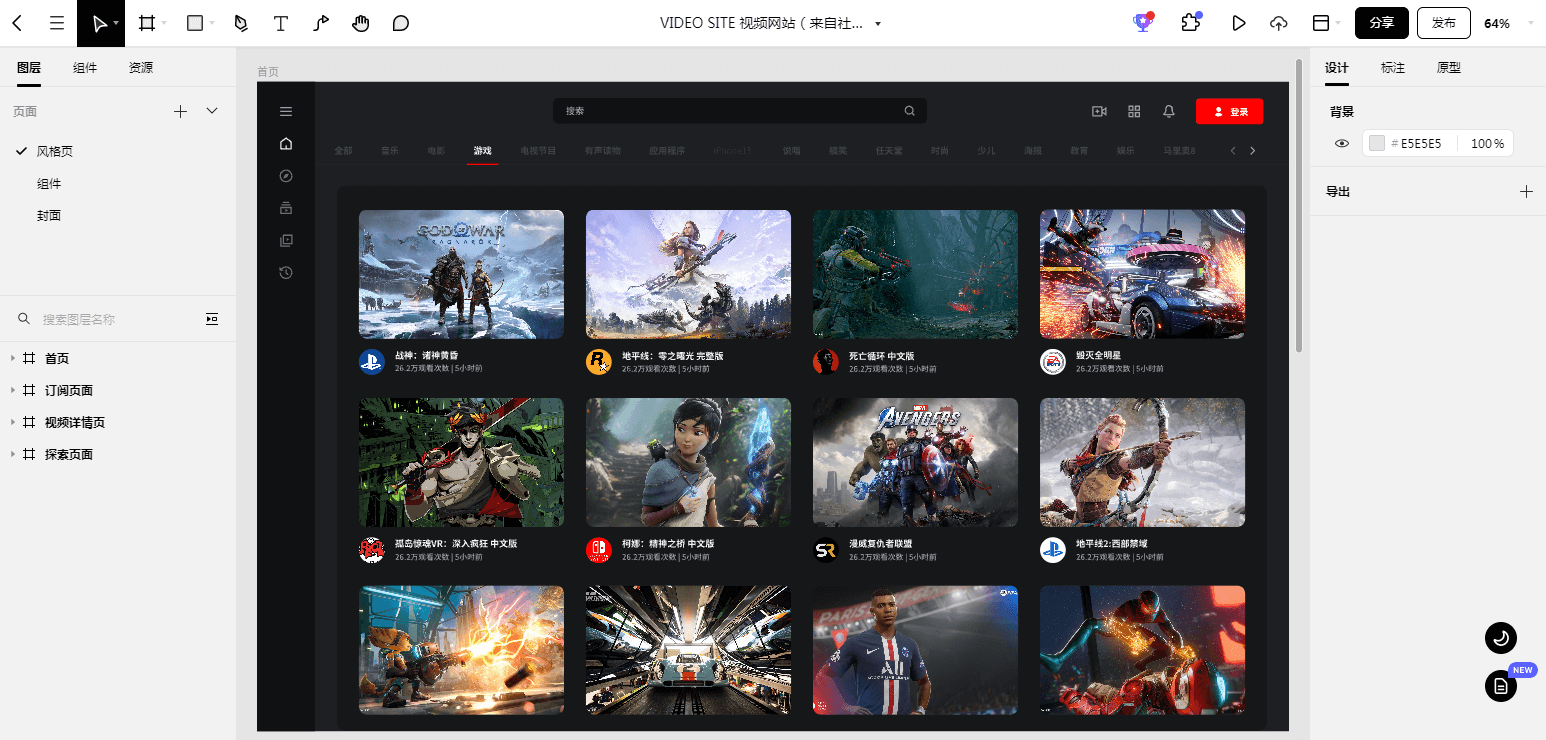
Task: Open the hamburger main menu
Action: [x=57, y=23]
